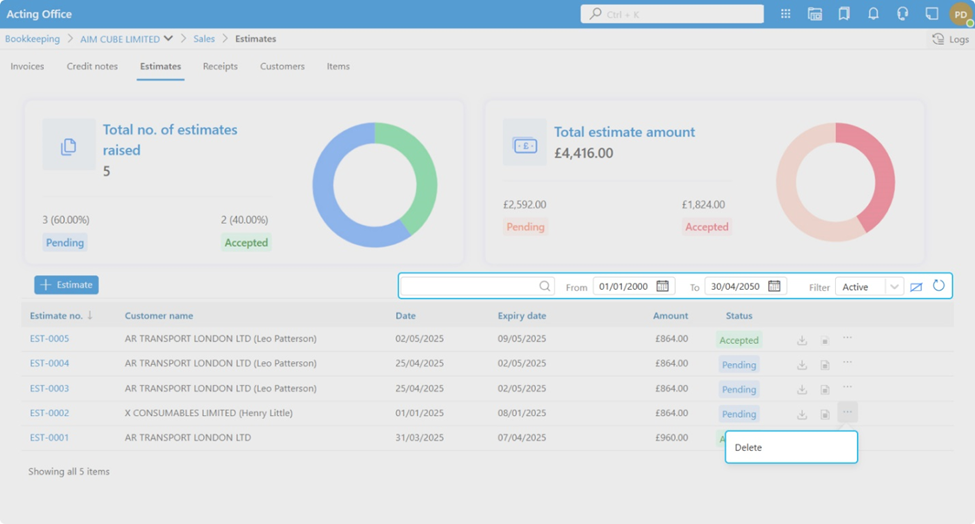Download estimate EST-0005
Screen dimensions: 975x524
[x=802, y=340]
